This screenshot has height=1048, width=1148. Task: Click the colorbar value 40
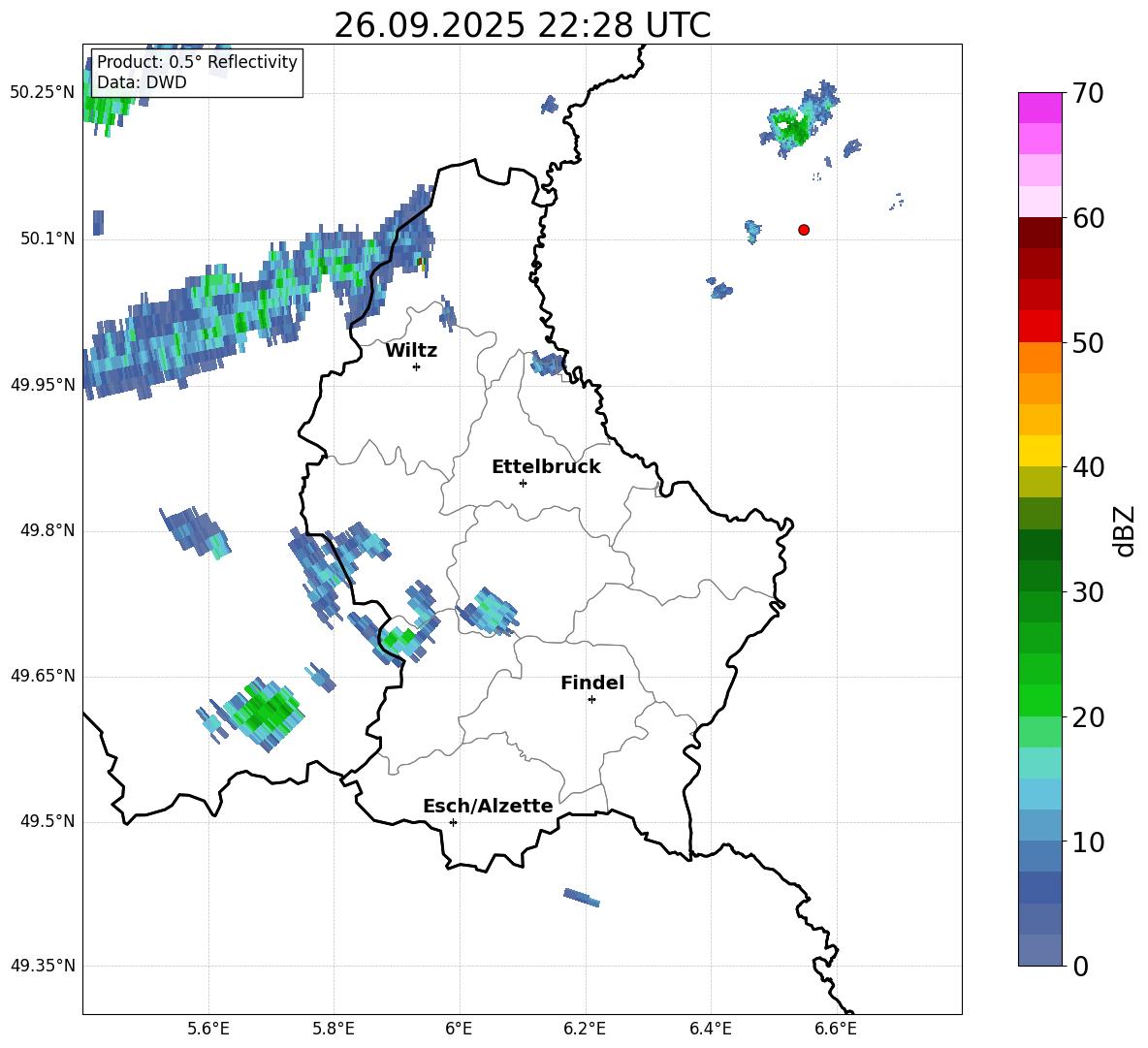click(x=1089, y=467)
